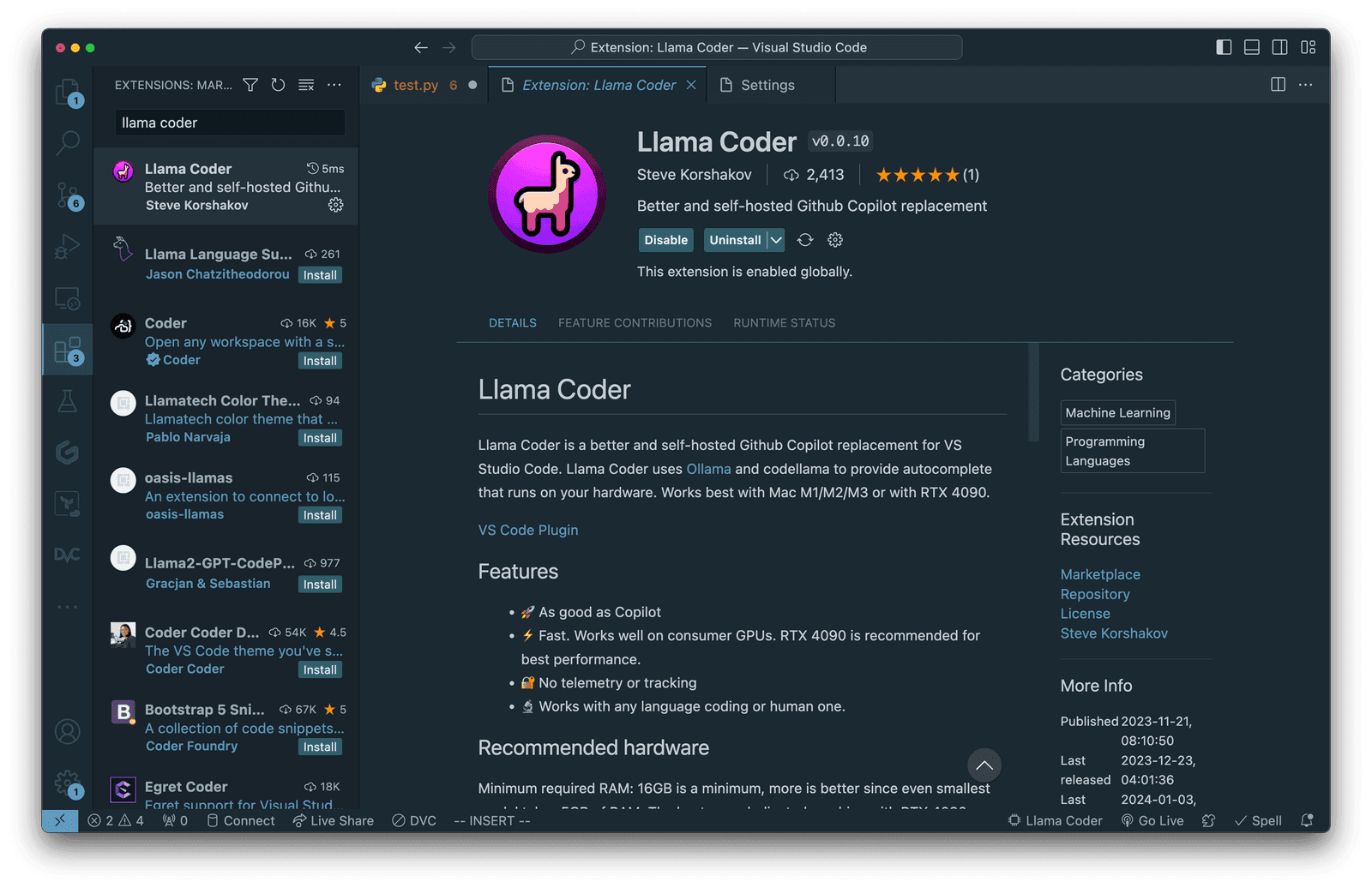
Task: Click the Machine Learning category tag
Action: click(x=1117, y=413)
